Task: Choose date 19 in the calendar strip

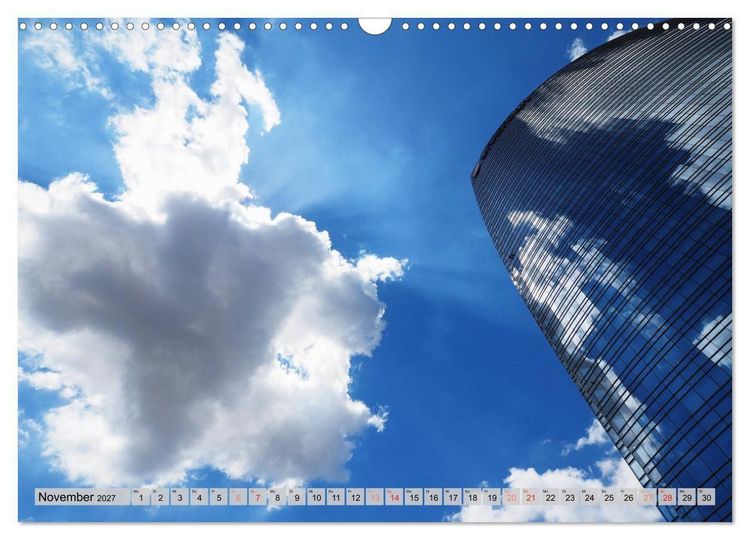Action: (x=492, y=497)
